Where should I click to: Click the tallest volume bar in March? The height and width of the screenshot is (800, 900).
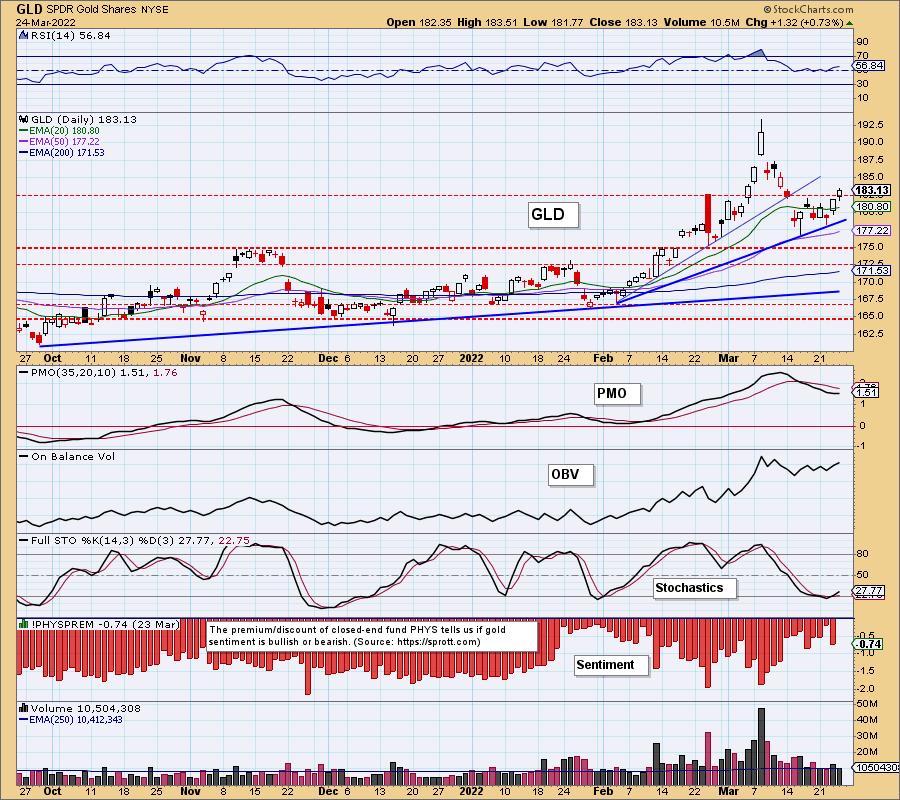tap(762, 746)
